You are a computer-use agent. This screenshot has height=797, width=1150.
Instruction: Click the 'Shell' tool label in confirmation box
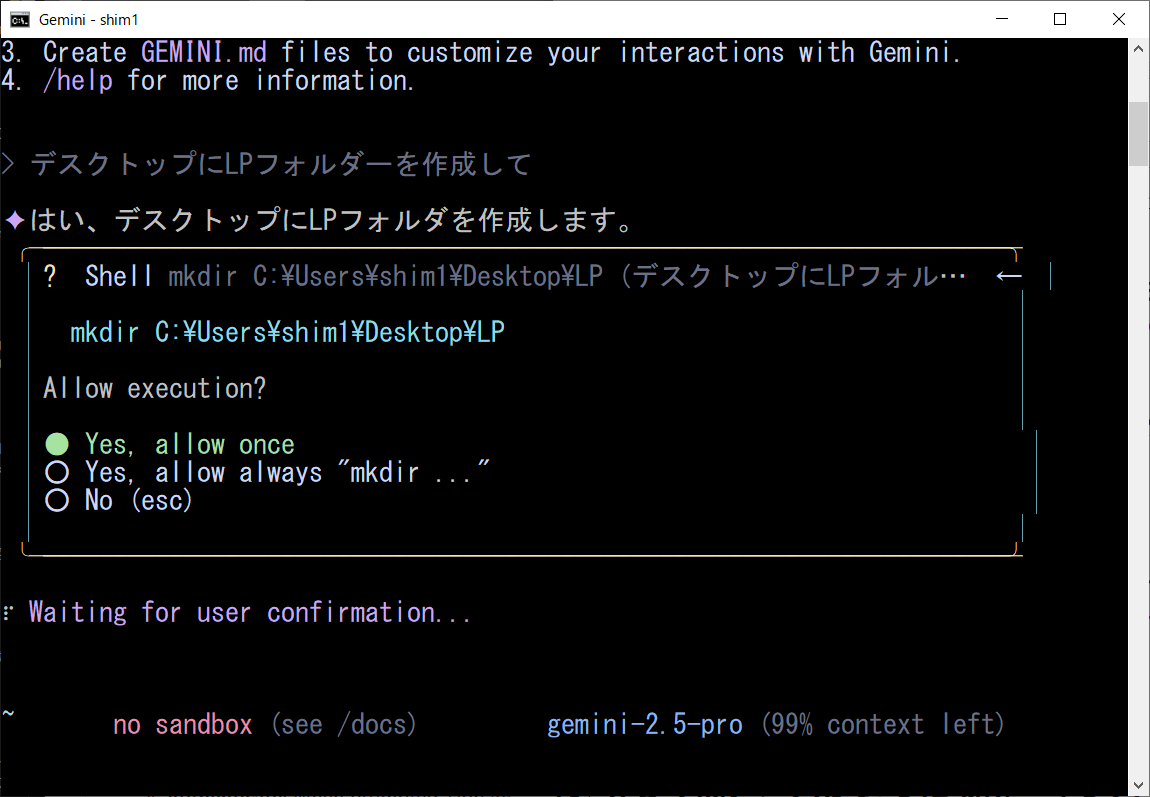click(119, 276)
